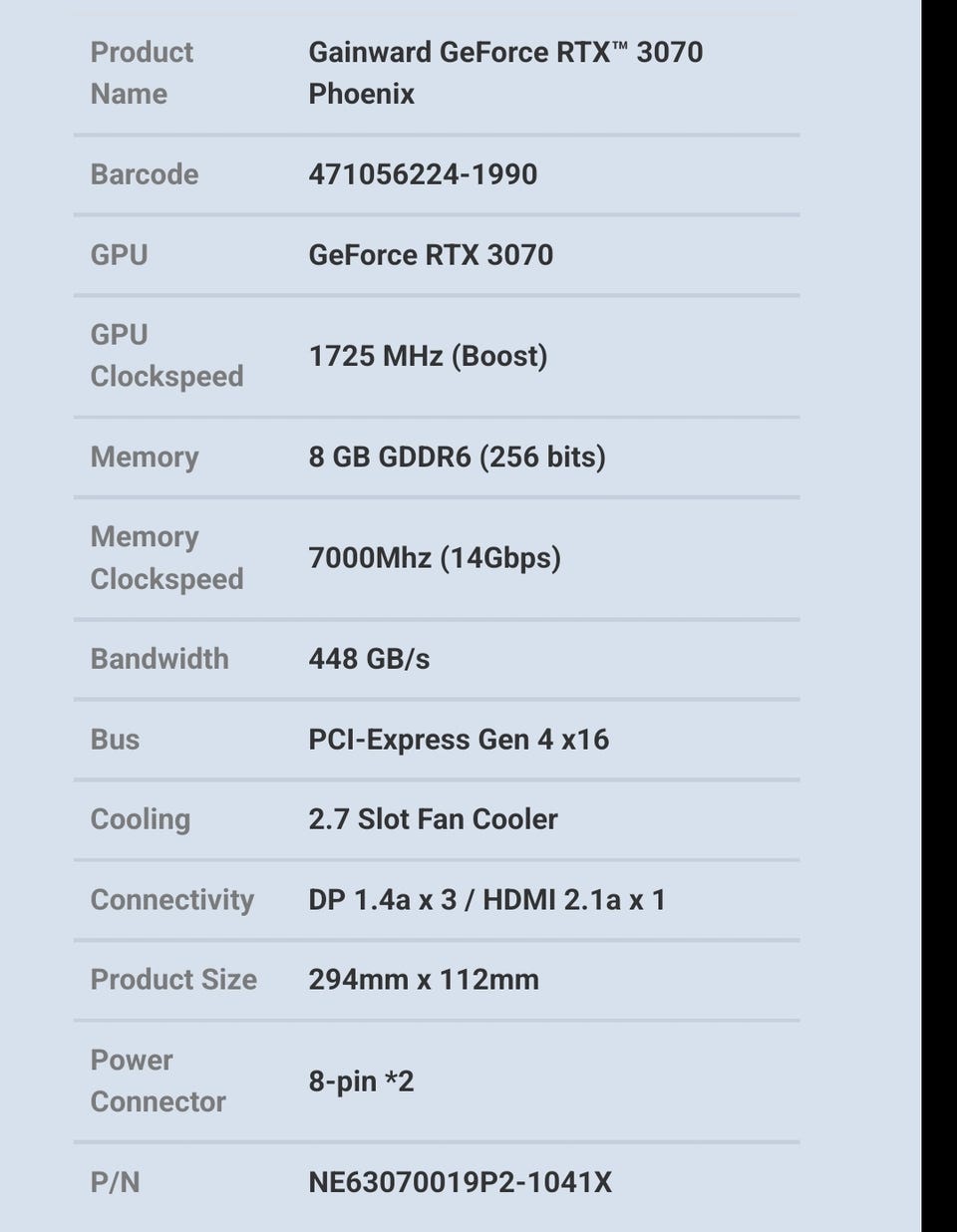Click the 2.7 Slot Fan Cooler text

coord(433,819)
